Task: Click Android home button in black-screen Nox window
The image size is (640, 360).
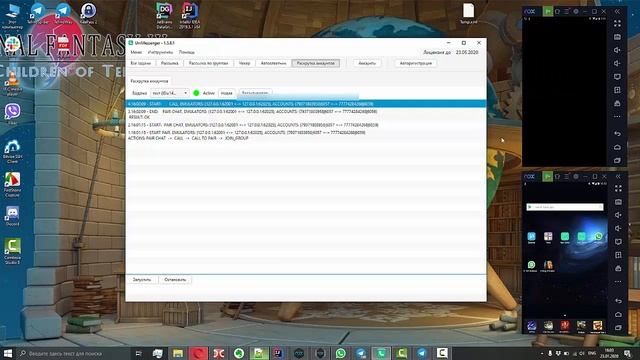Action: tap(617, 147)
